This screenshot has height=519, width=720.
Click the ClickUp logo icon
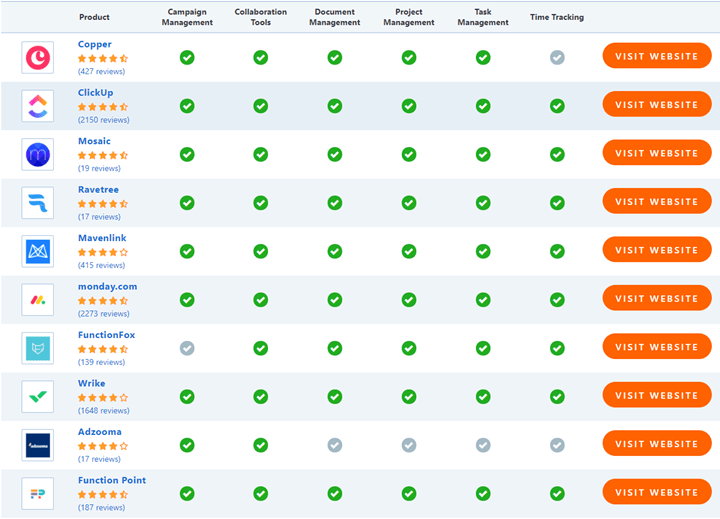pos(38,105)
